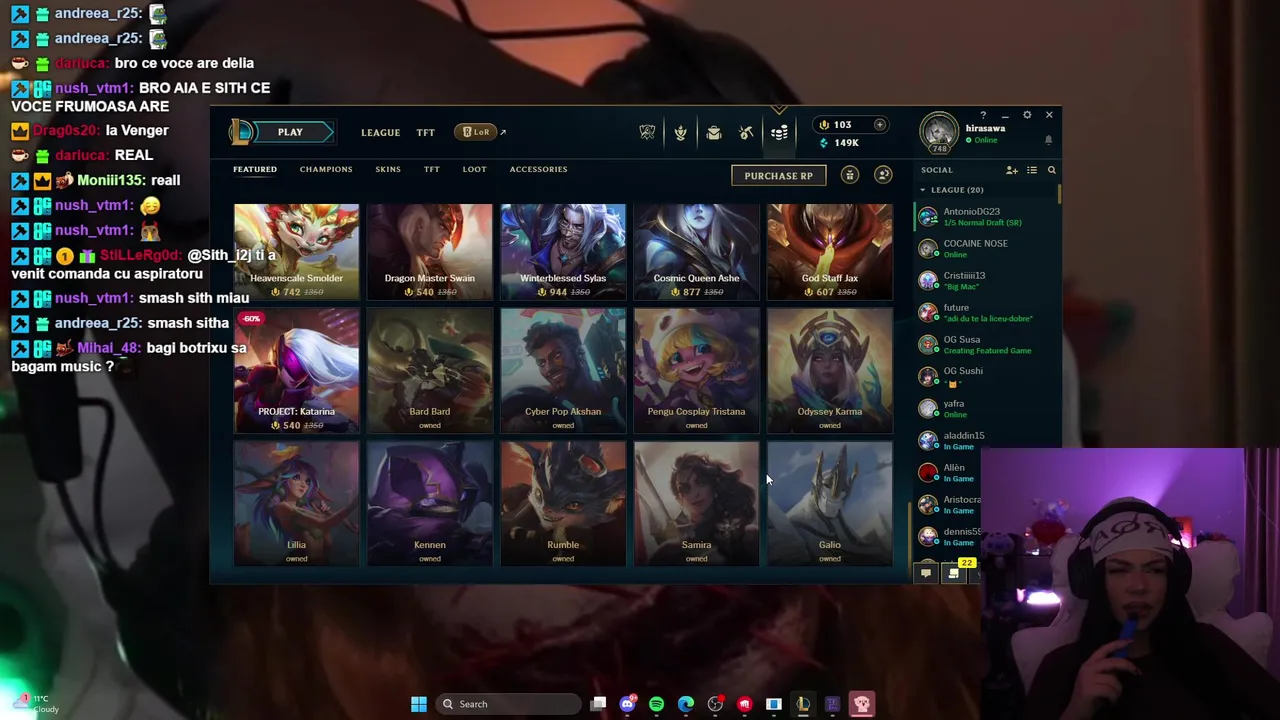This screenshot has height=720, width=1280.
Task: Switch to the TFT store tab
Action: click(431, 169)
